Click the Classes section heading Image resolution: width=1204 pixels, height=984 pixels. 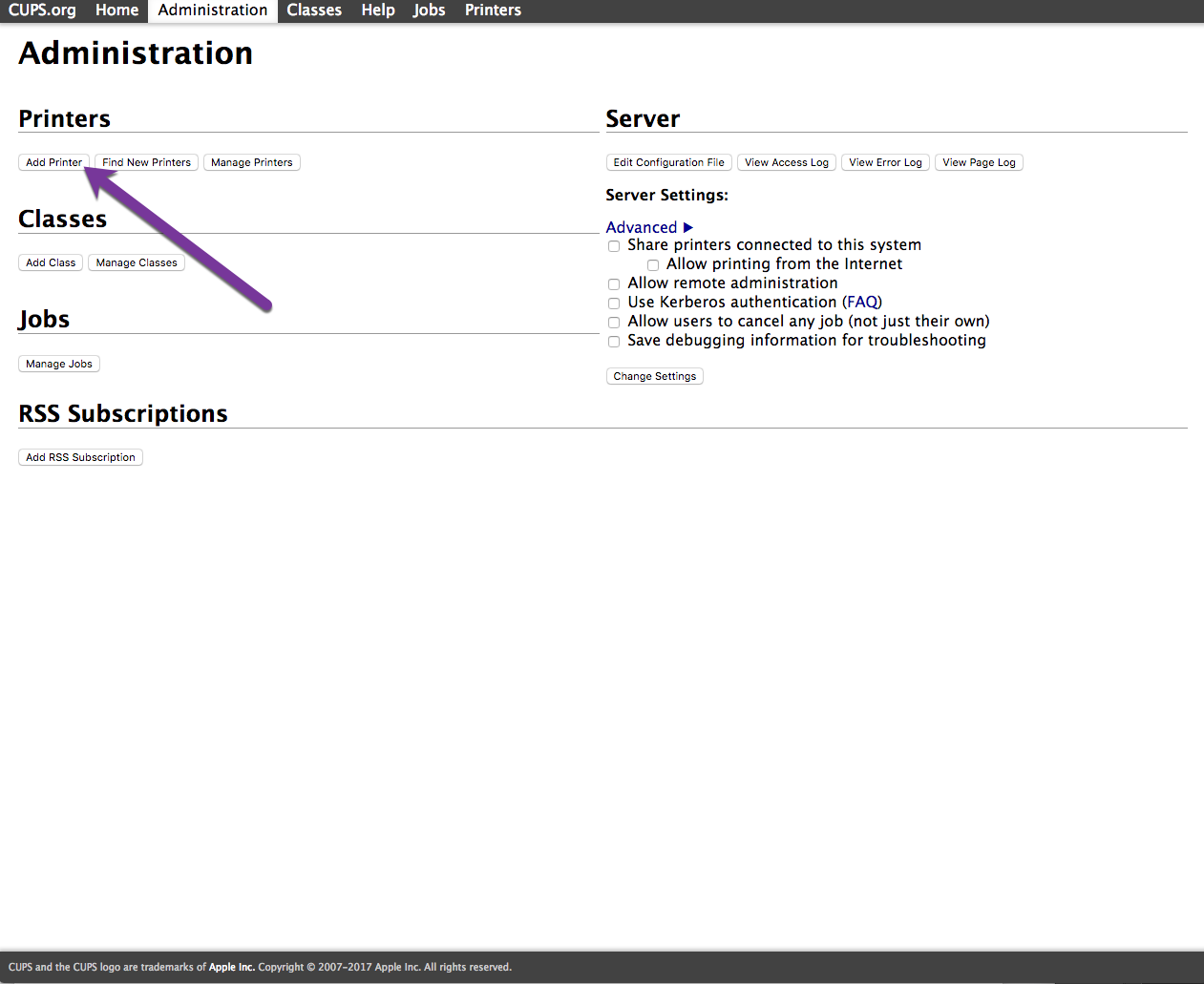click(x=63, y=219)
